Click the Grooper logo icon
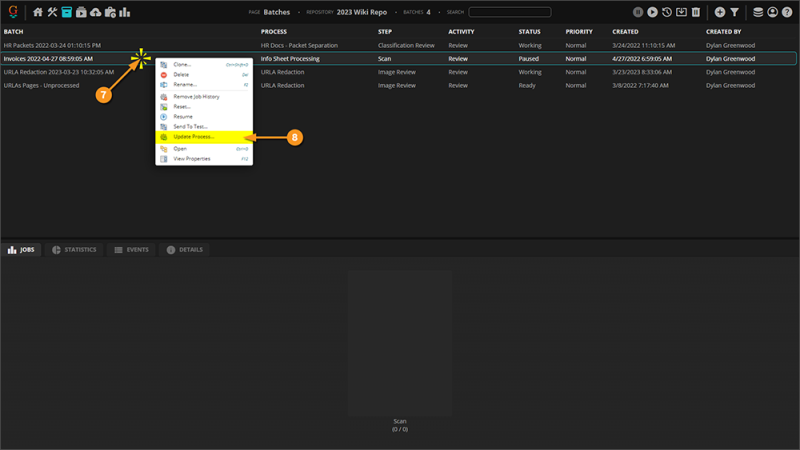The image size is (800, 450). [x=13, y=11]
